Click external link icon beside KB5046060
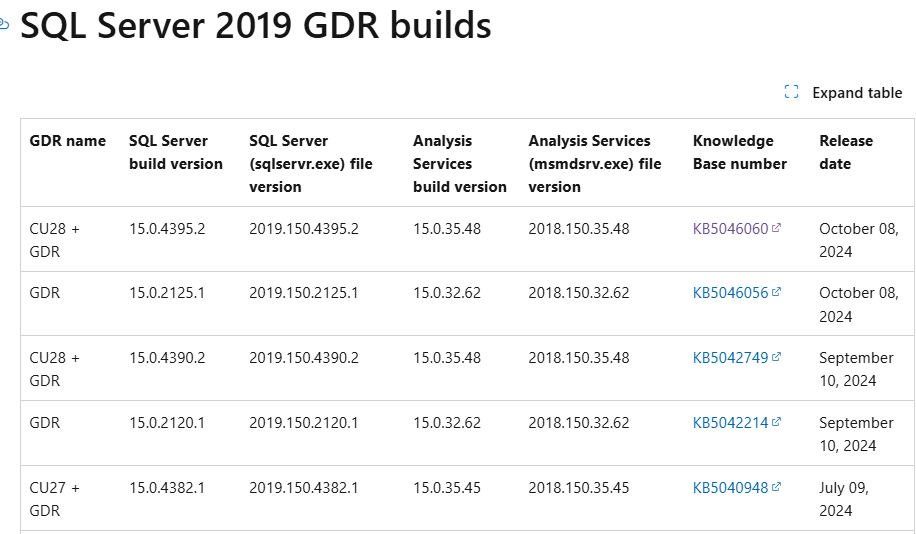Screen dimensions: 916x534 pos(776,228)
